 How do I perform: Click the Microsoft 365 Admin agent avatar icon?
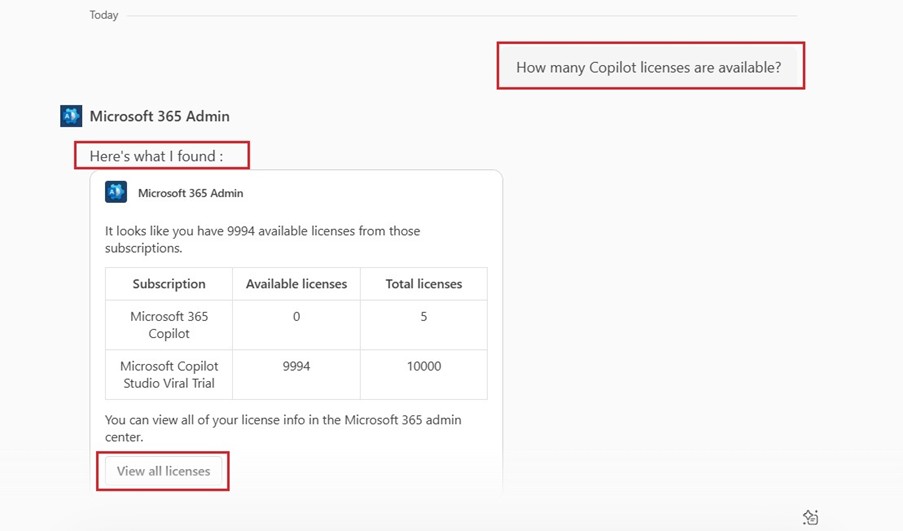click(71, 116)
